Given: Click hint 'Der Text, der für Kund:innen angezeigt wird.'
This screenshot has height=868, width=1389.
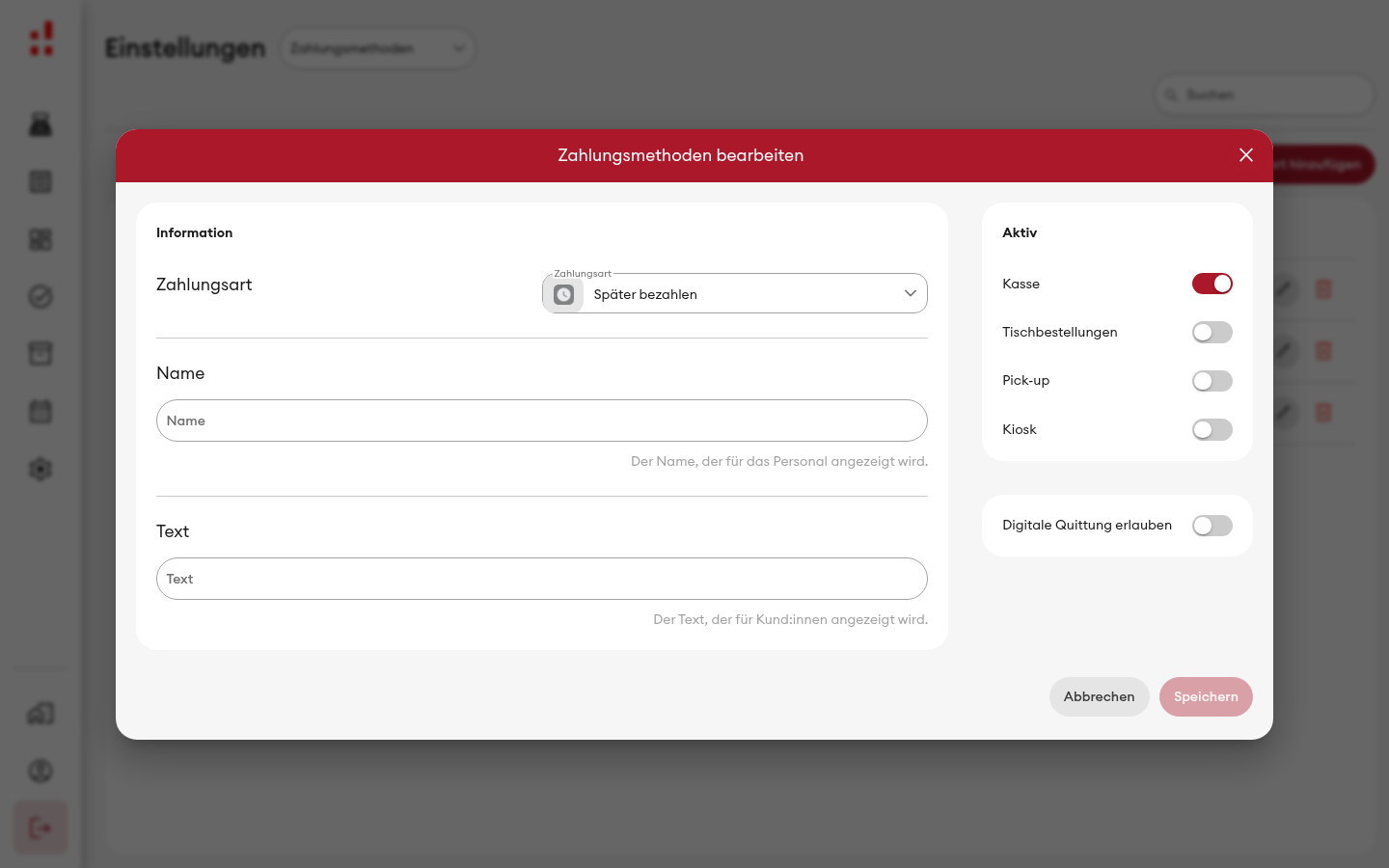Looking at the screenshot, I should pyautogui.click(x=790, y=619).
